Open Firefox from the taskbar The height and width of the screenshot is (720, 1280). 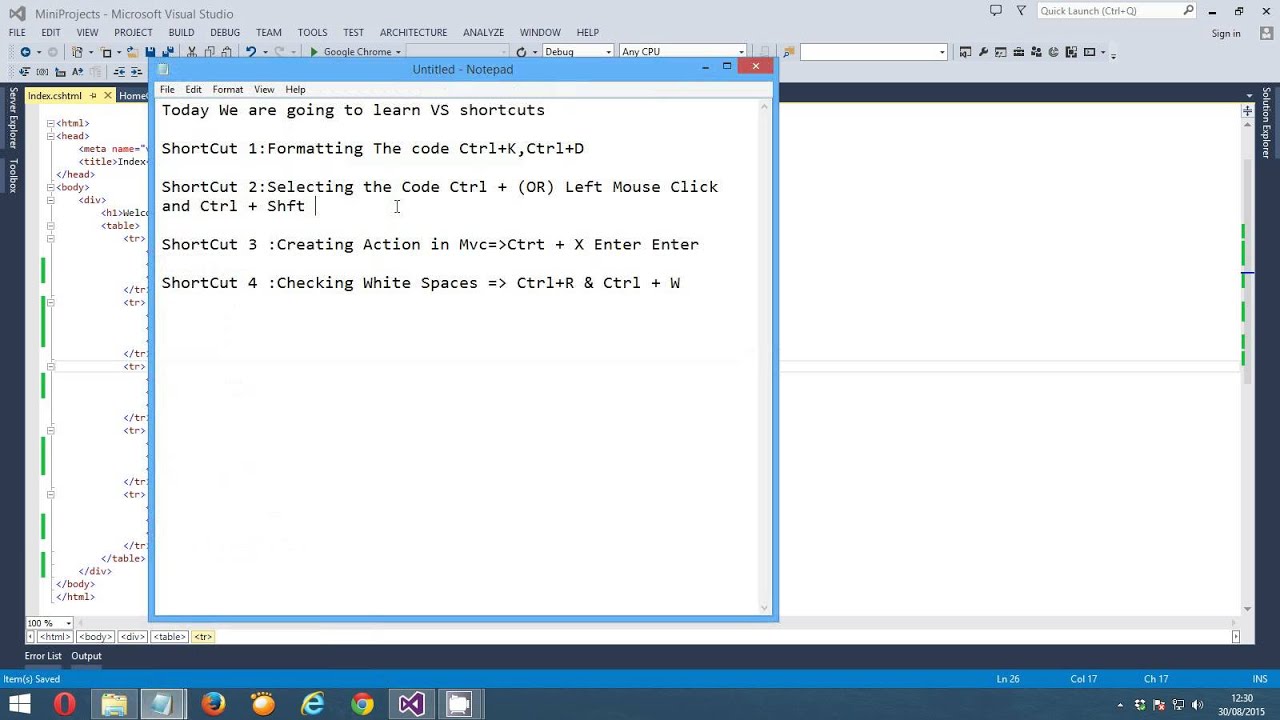pyautogui.click(x=213, y=704)
